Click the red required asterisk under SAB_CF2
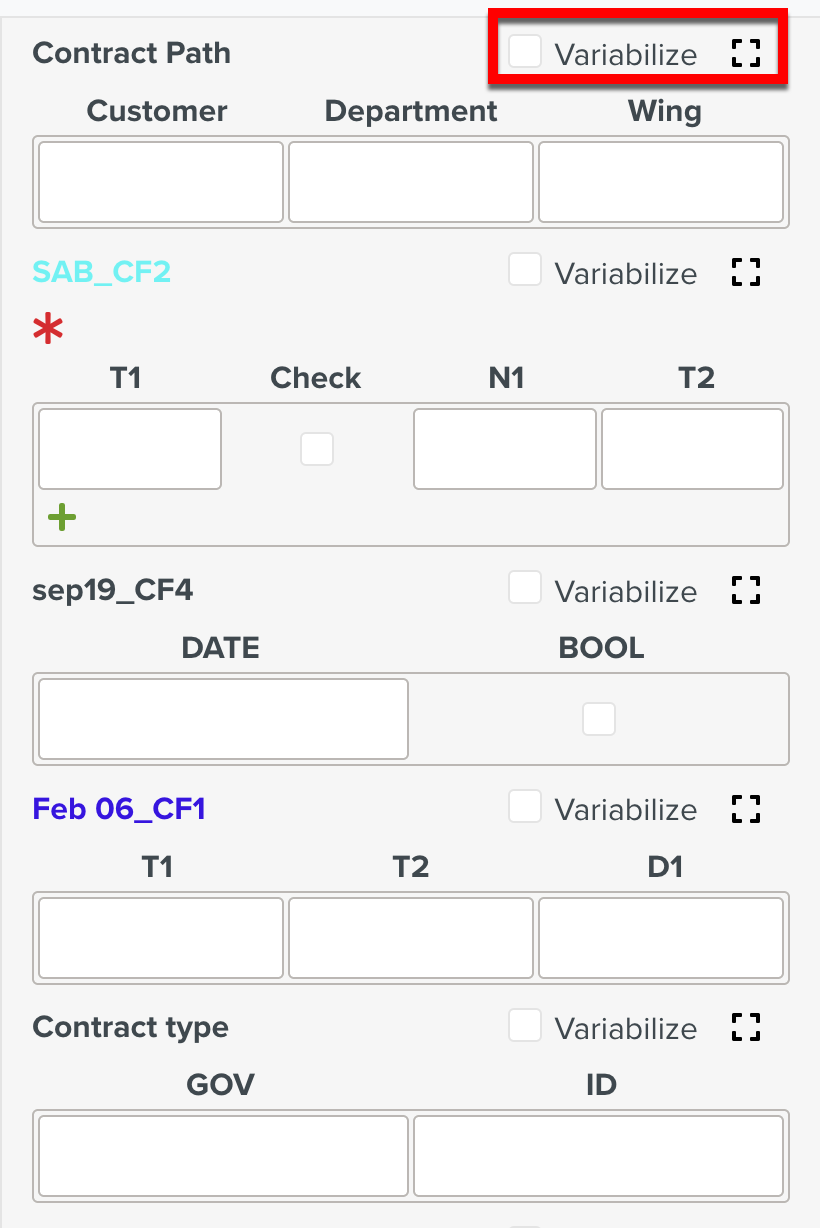 [47, 327]
